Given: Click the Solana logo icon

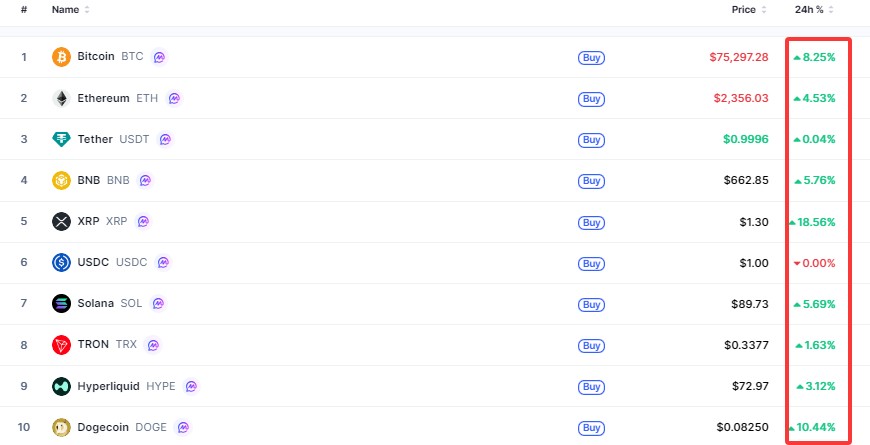Looking at the screenshot, I should click(x=61, y=304).
